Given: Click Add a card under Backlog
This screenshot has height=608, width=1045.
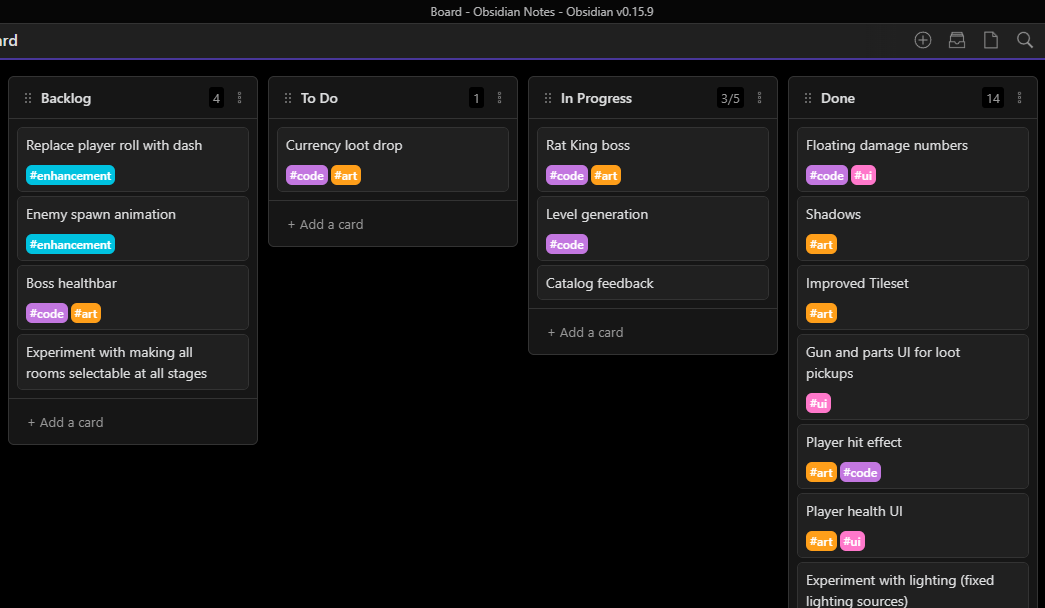Looking at the screenshot, I should tap(65, 422).
